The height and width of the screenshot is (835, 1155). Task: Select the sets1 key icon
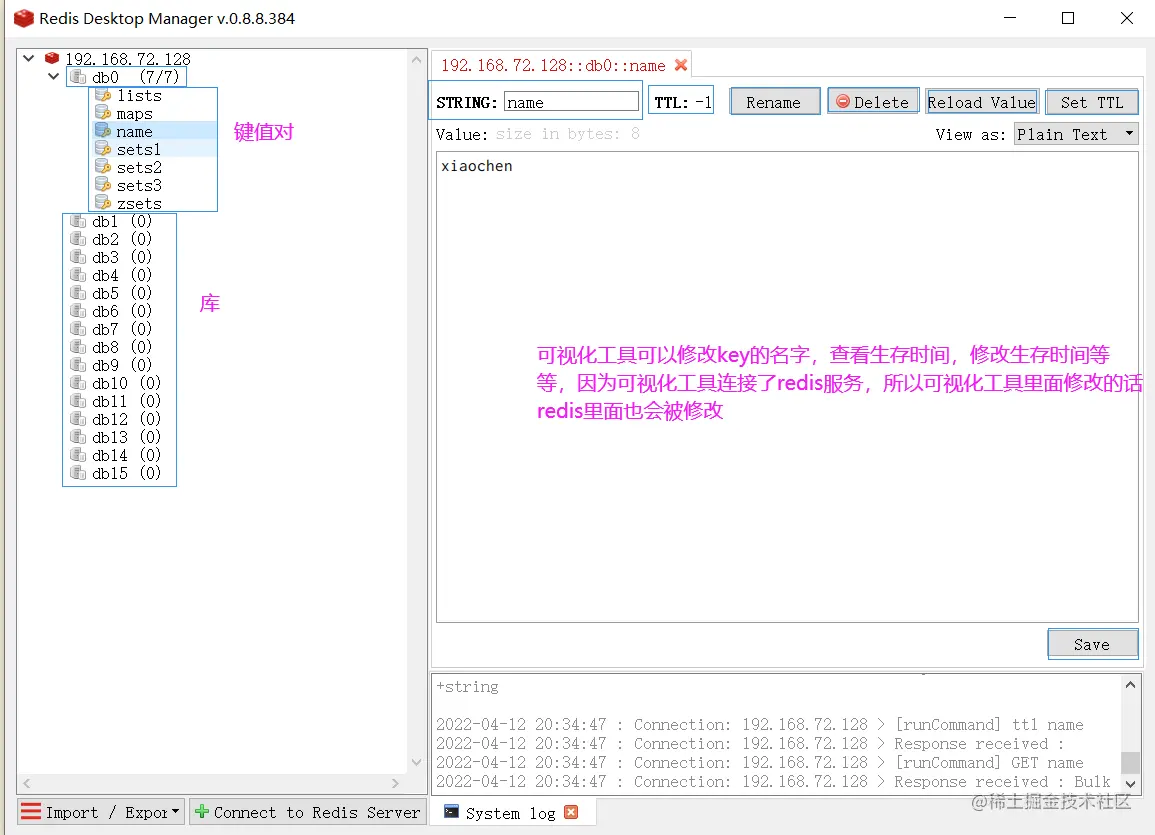tap(103, 149)
